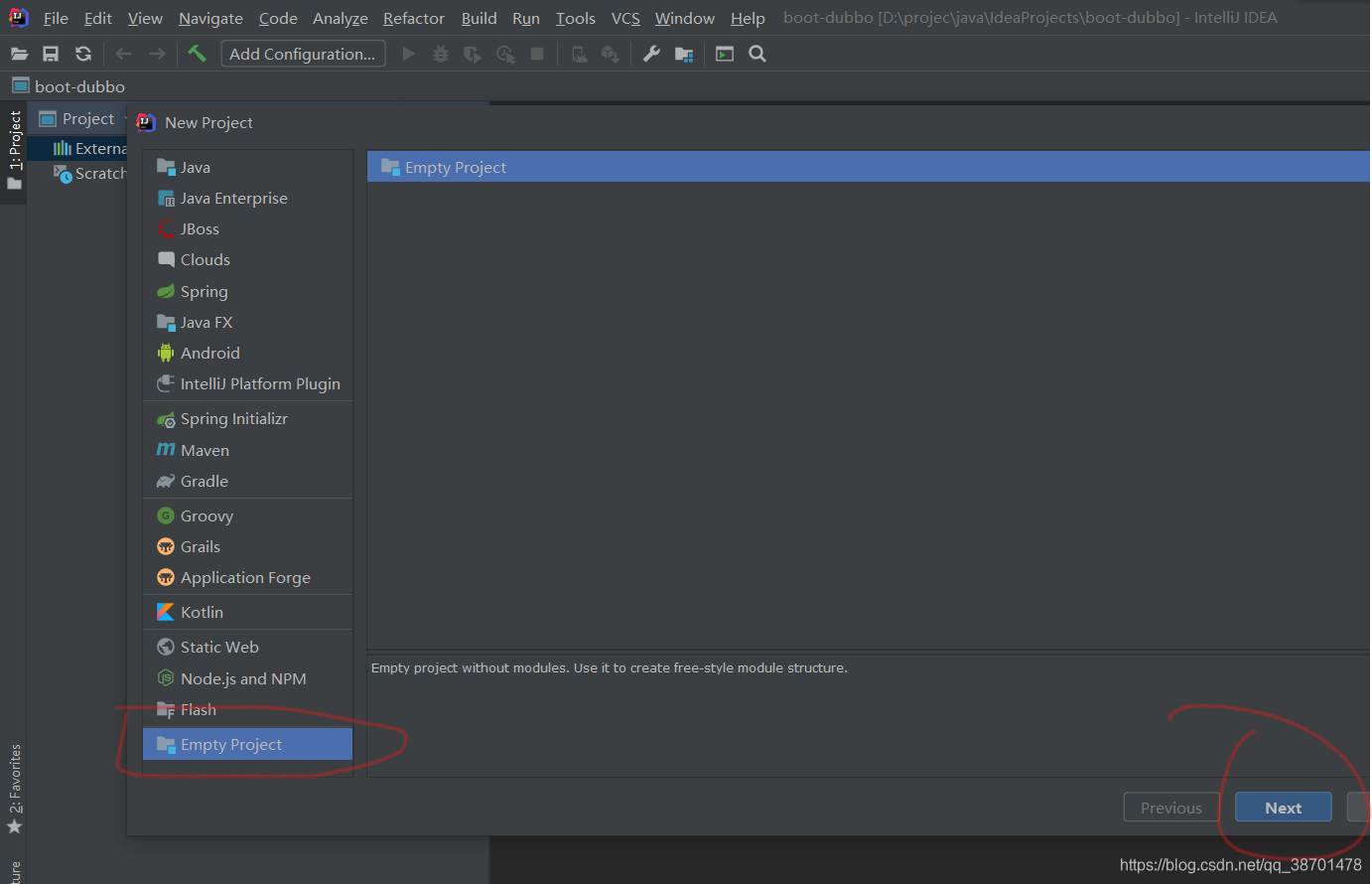Open the Code menu

pyautogui.click(x=278, y=18)
